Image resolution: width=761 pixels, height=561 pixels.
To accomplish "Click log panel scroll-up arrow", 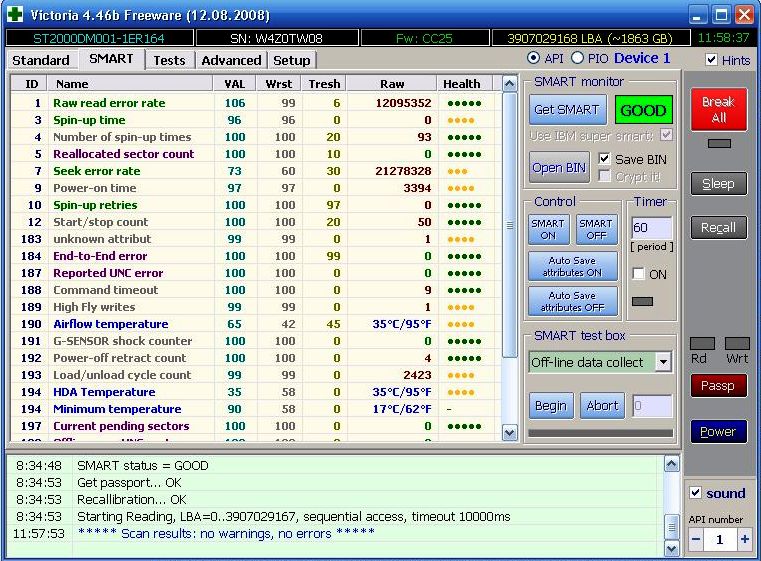I will tap(671, 464).
